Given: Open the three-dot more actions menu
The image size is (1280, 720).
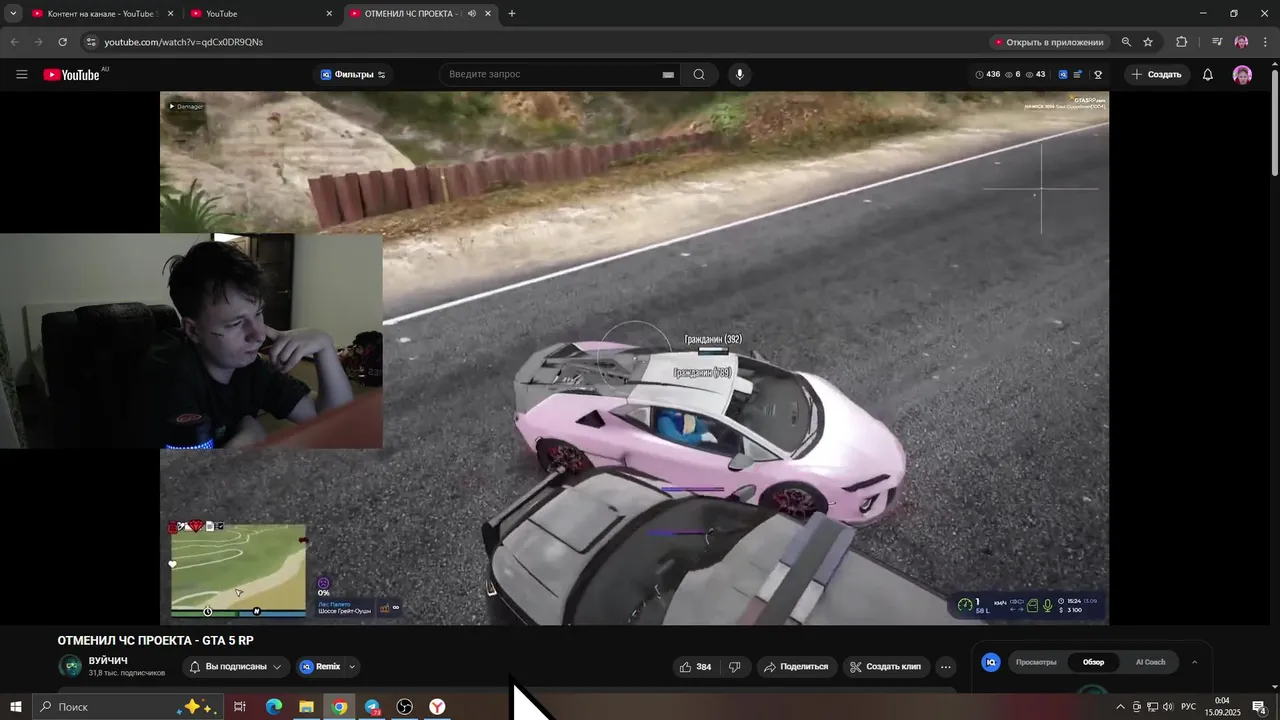Looking at the screenshot, I should tap(945, 667).
